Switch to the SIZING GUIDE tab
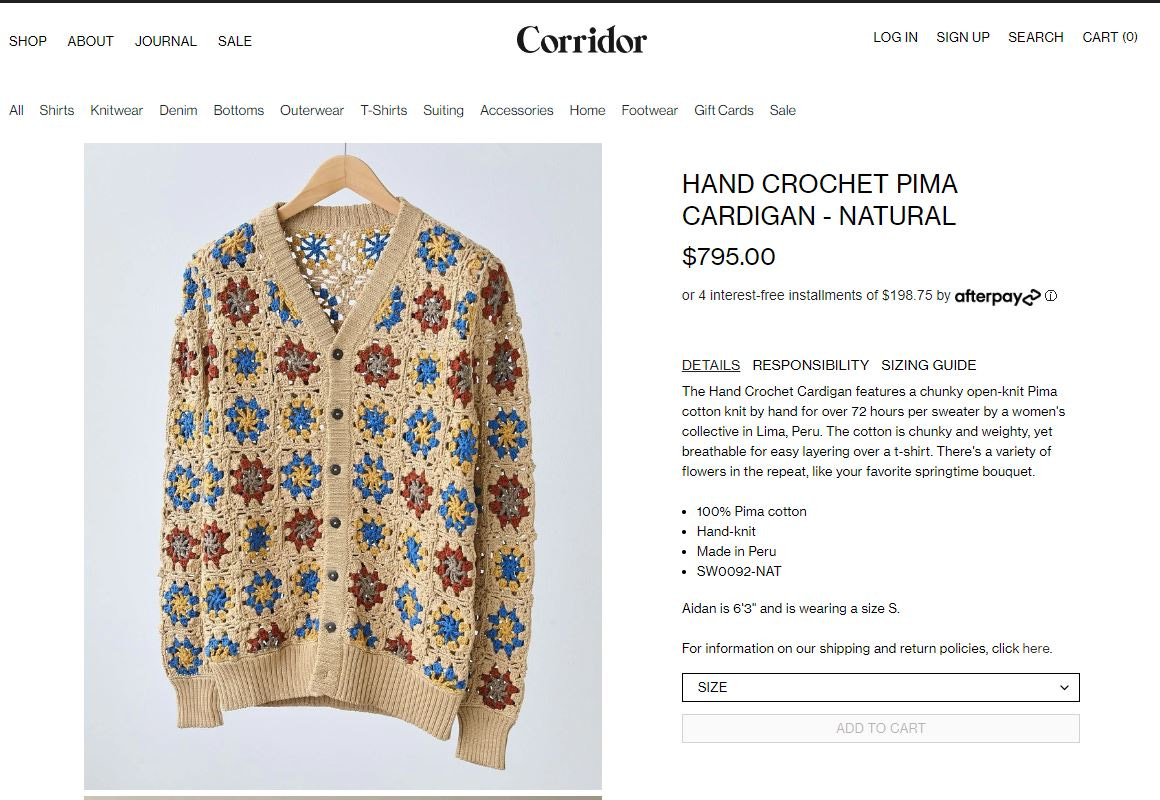This screenshot has height=800, width=1160. [x=928, y=365]
